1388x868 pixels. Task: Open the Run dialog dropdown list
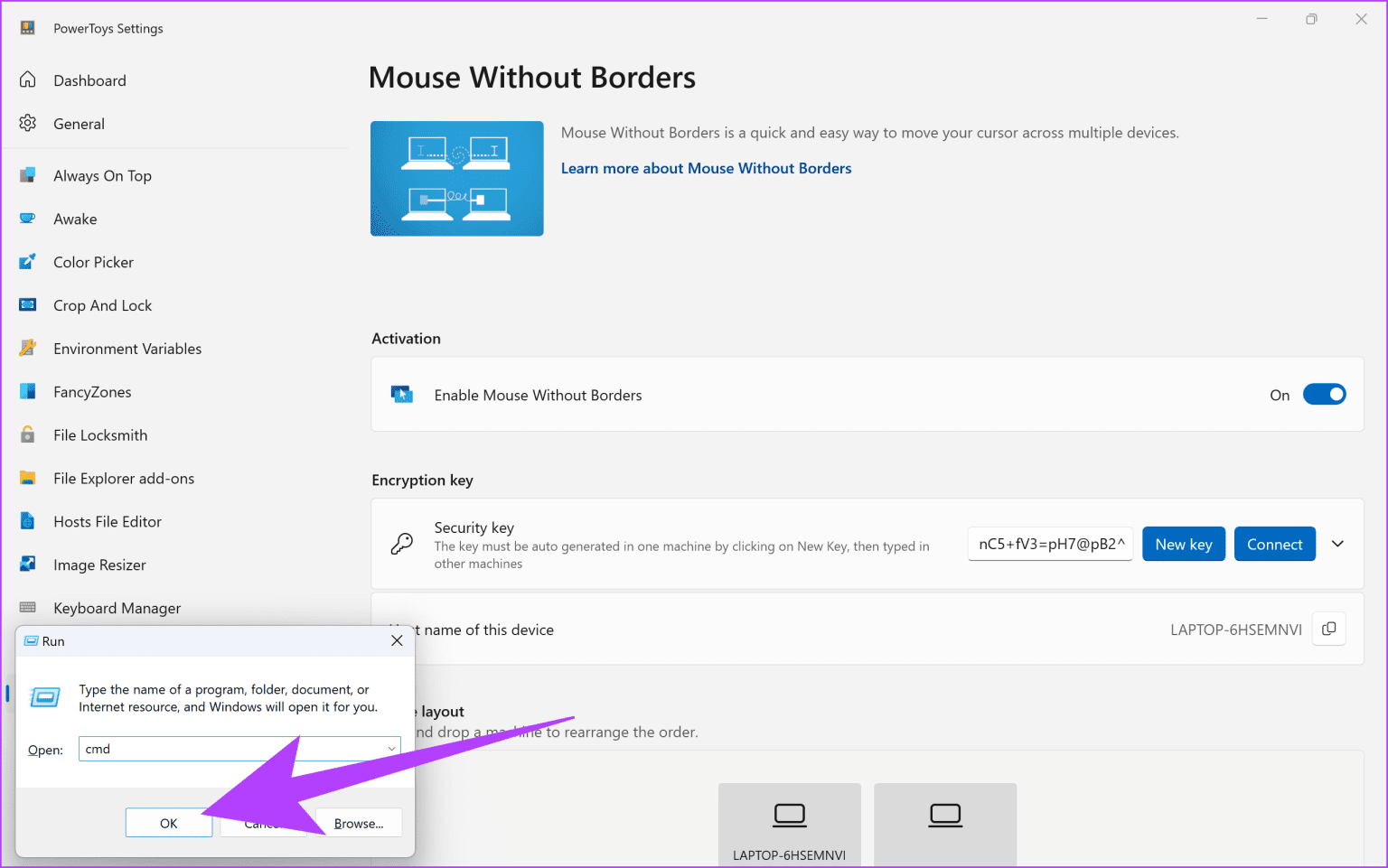pos(390,748)
